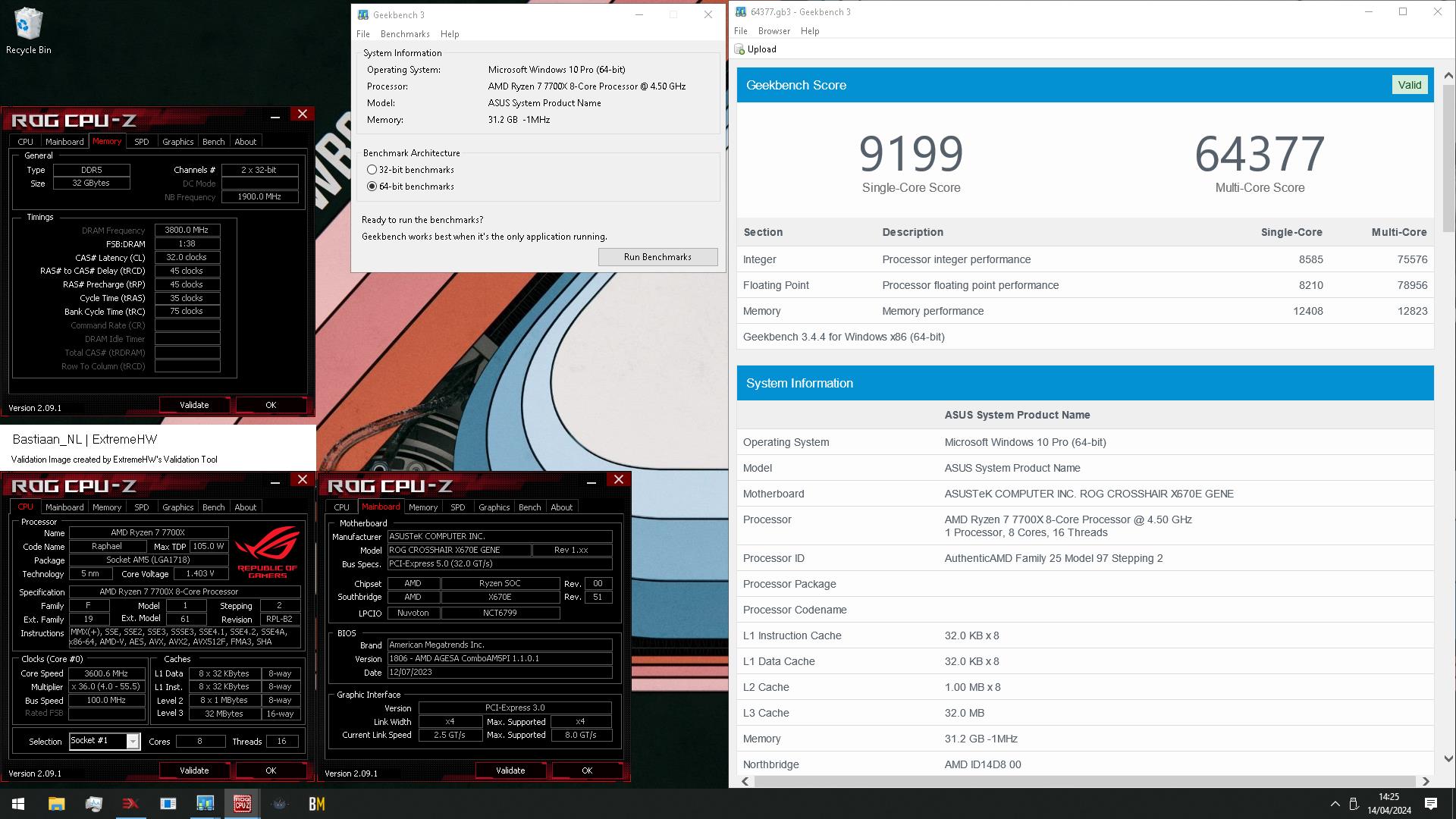The image size is (1456, 819).
Task: Click Validate in CPU CPU-Z window
Action: (194, 770)
